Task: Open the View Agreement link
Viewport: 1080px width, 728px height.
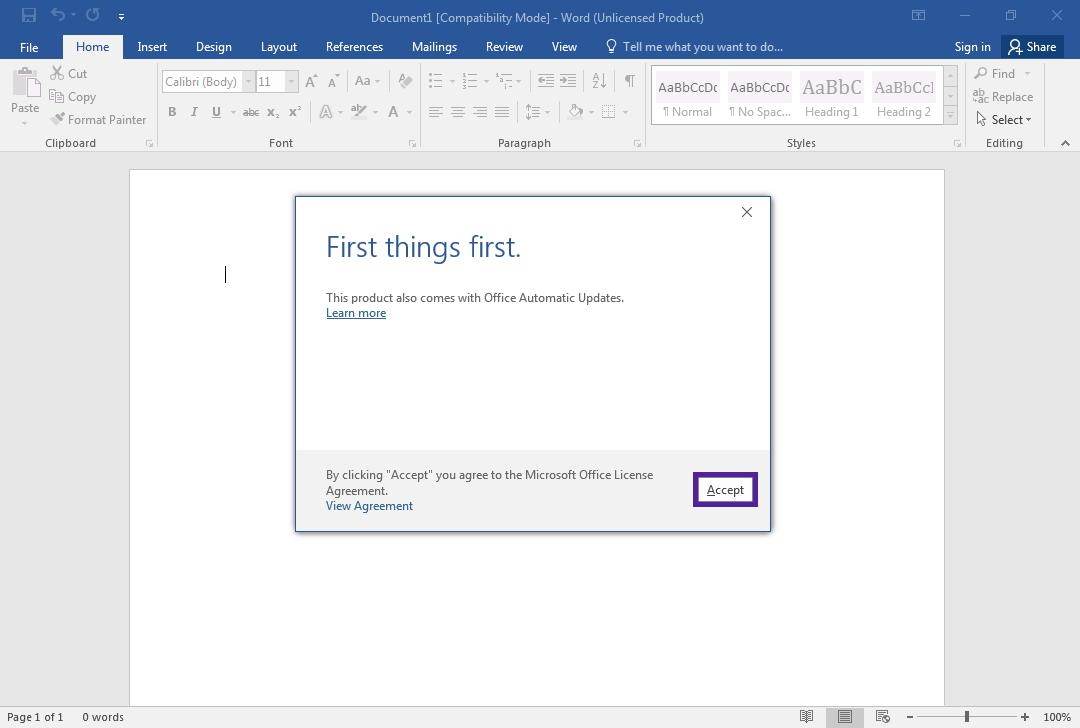Action: (369, 506)
